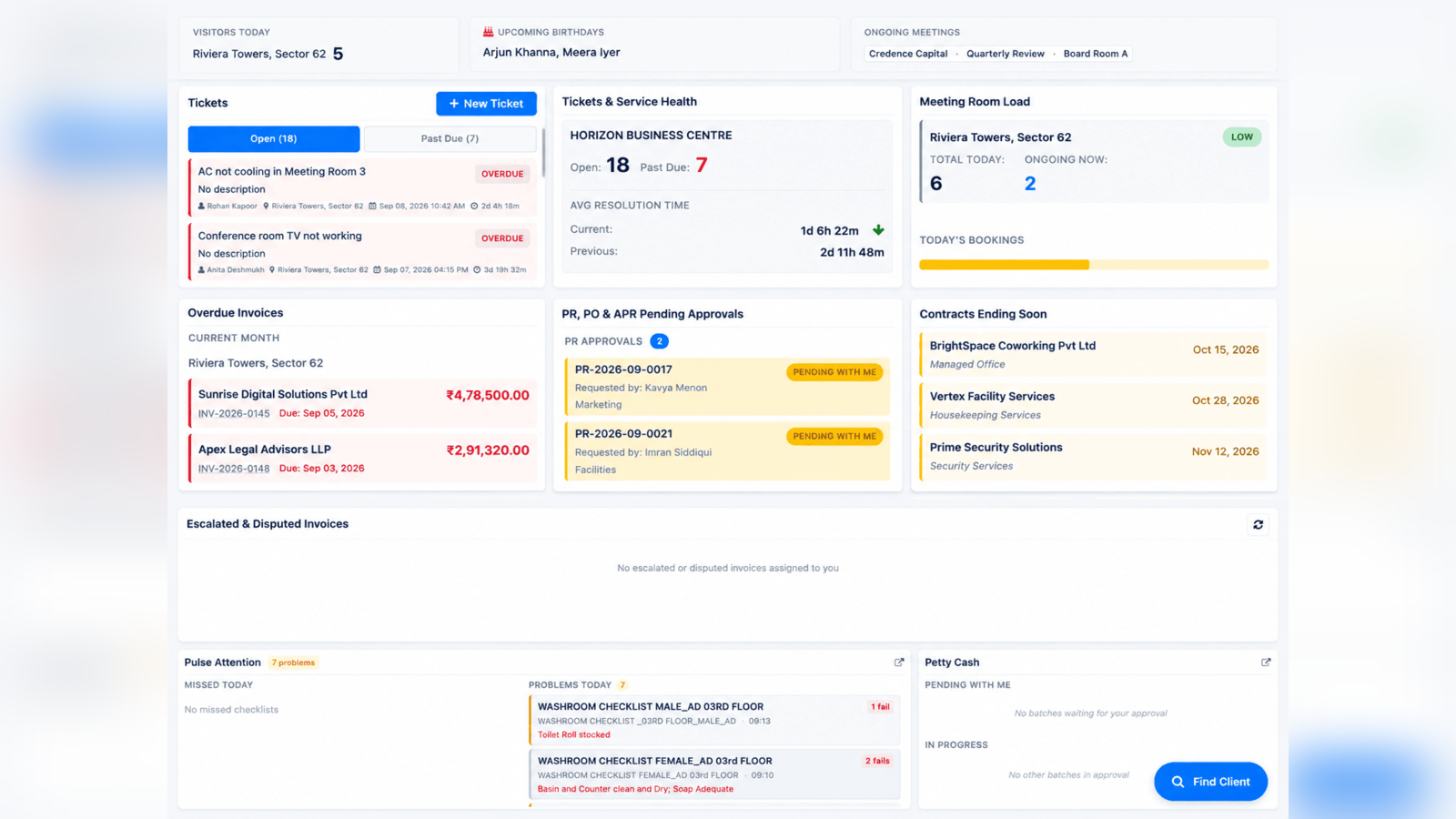Click the Tickets list scrollbar

(543, 152)
